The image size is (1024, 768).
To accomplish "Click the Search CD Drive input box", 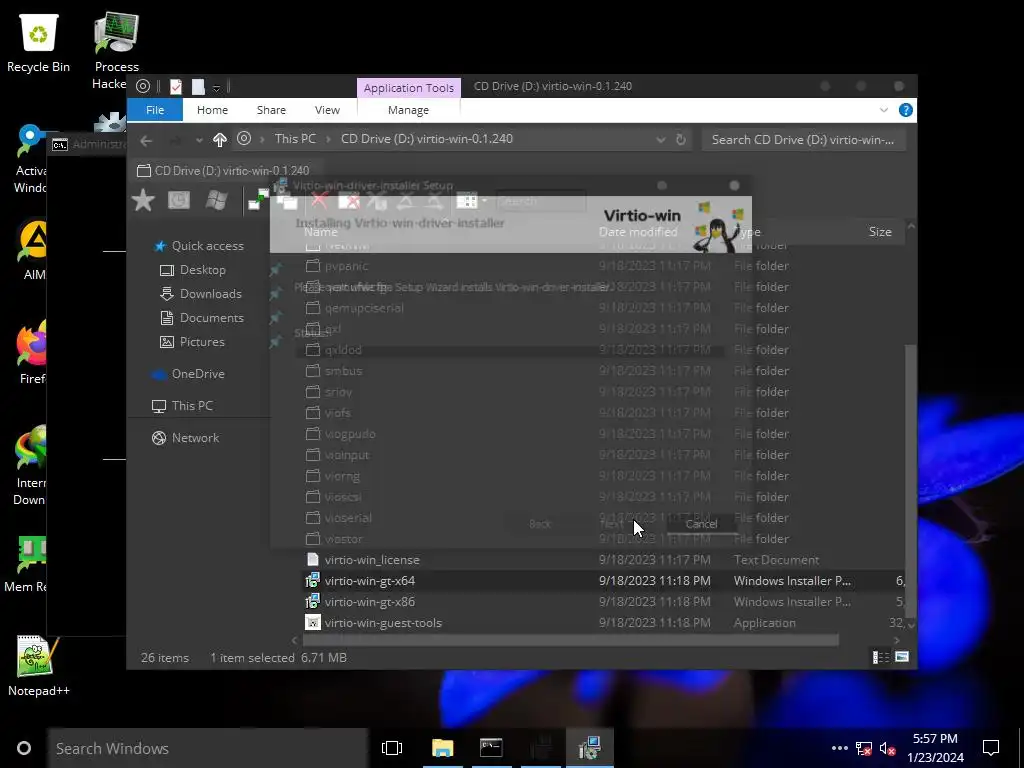I will tap(803, 140).
